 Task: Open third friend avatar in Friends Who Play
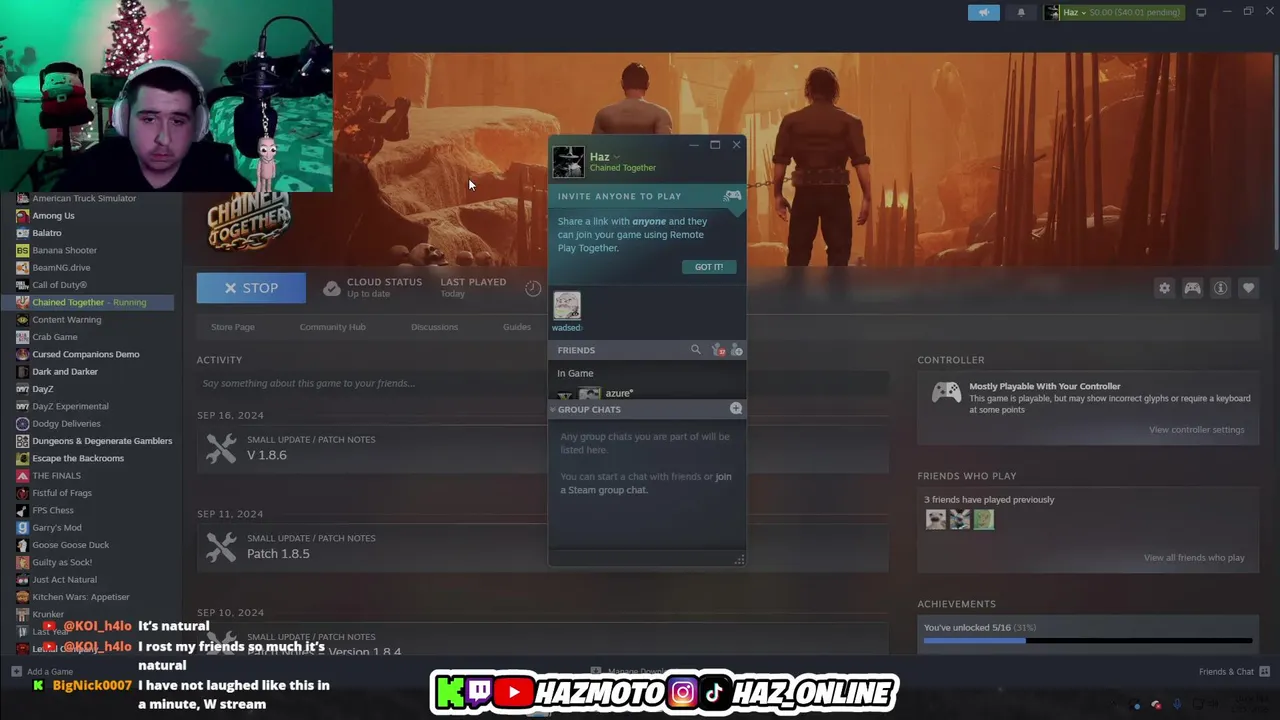click(984, 519)
